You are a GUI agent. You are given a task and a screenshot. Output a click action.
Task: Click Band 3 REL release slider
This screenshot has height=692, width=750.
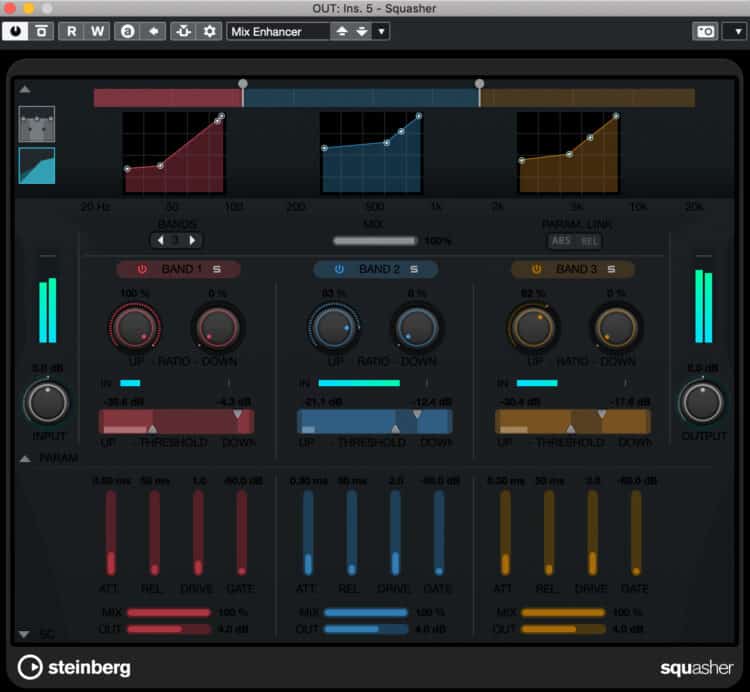[549, 533]
